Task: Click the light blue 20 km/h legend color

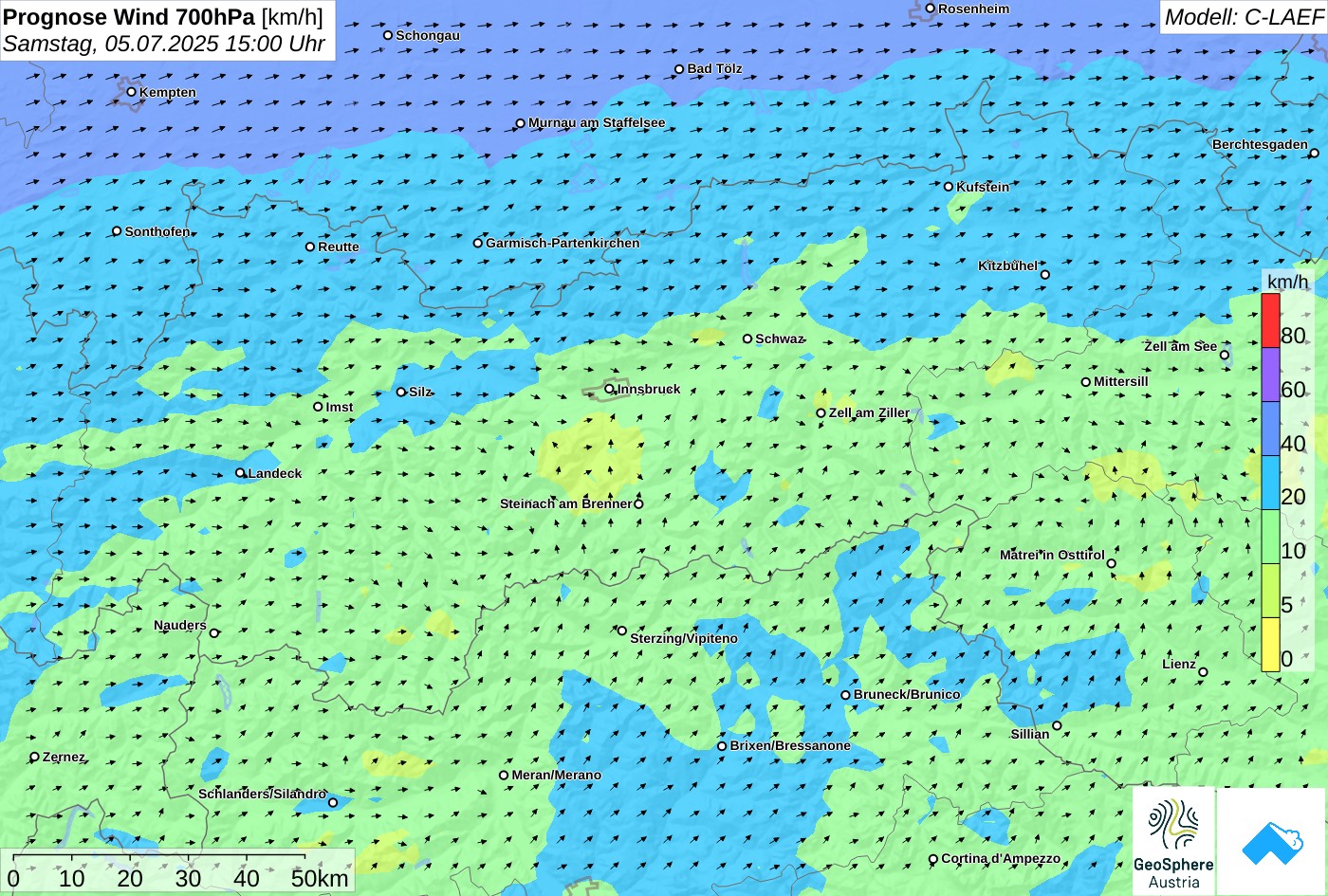Action: click(x=1270, y=483)
